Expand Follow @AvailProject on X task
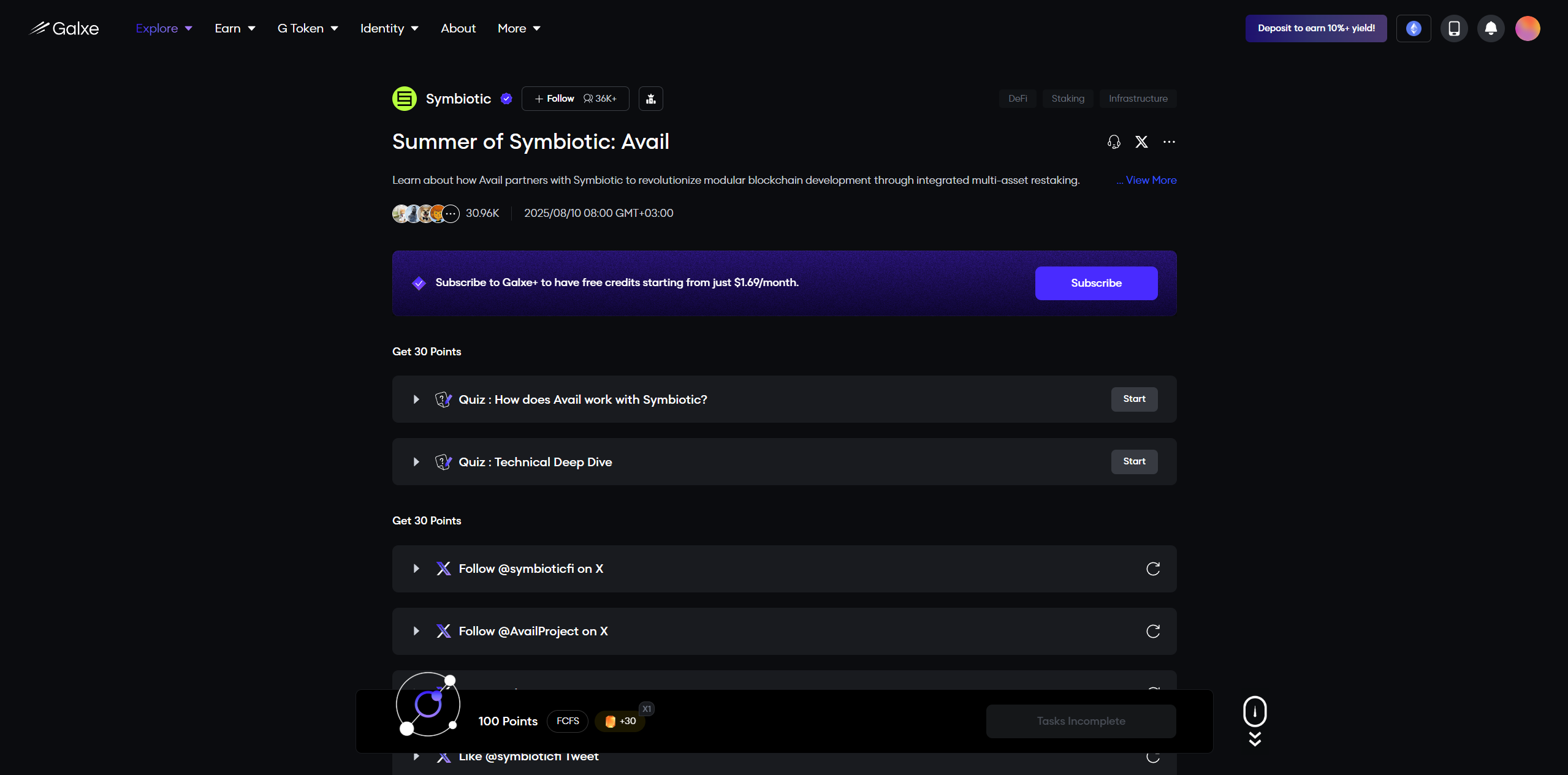 pos(416,631)
